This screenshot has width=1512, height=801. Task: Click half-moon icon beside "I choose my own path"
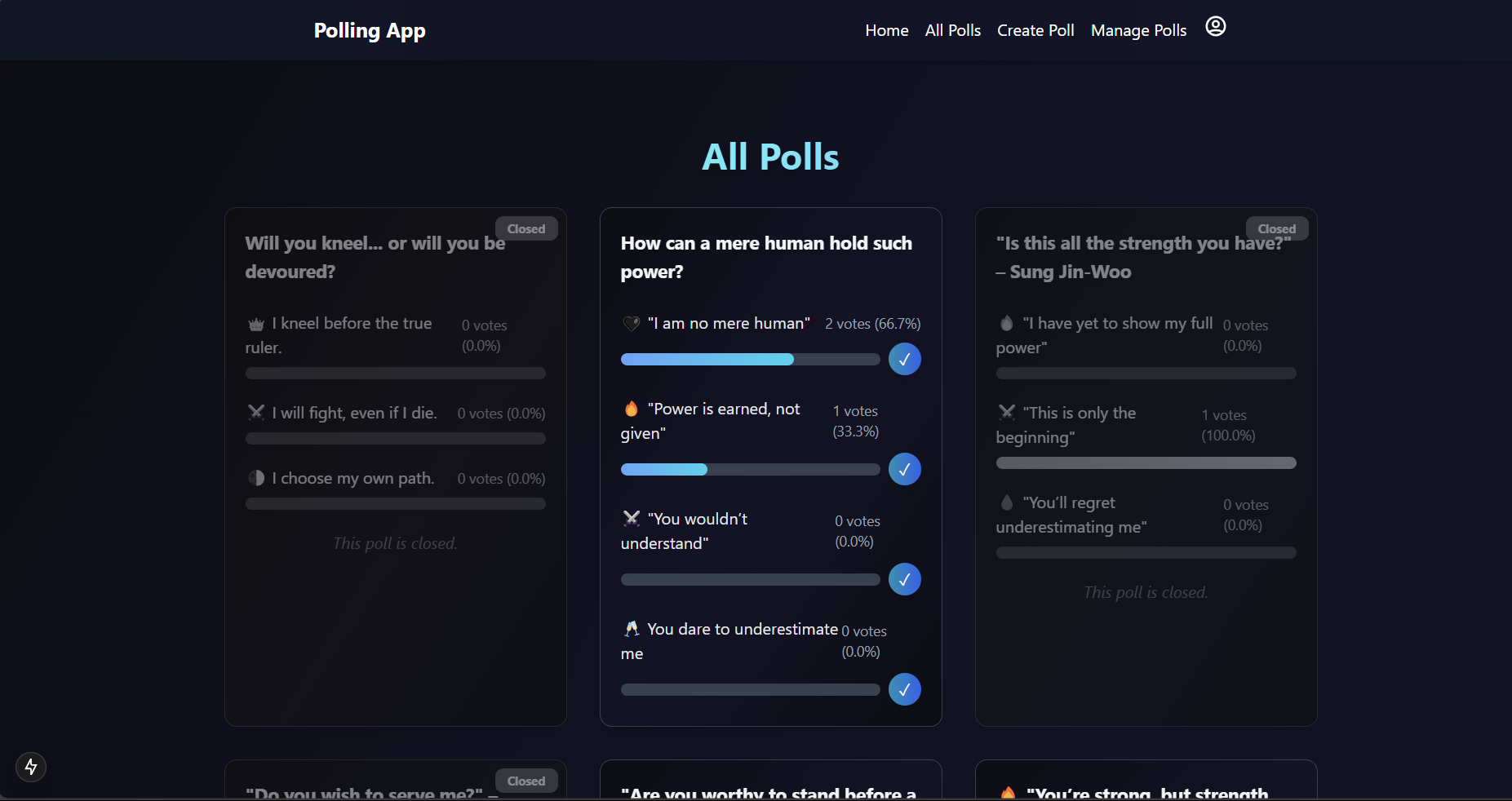[256, 478]
